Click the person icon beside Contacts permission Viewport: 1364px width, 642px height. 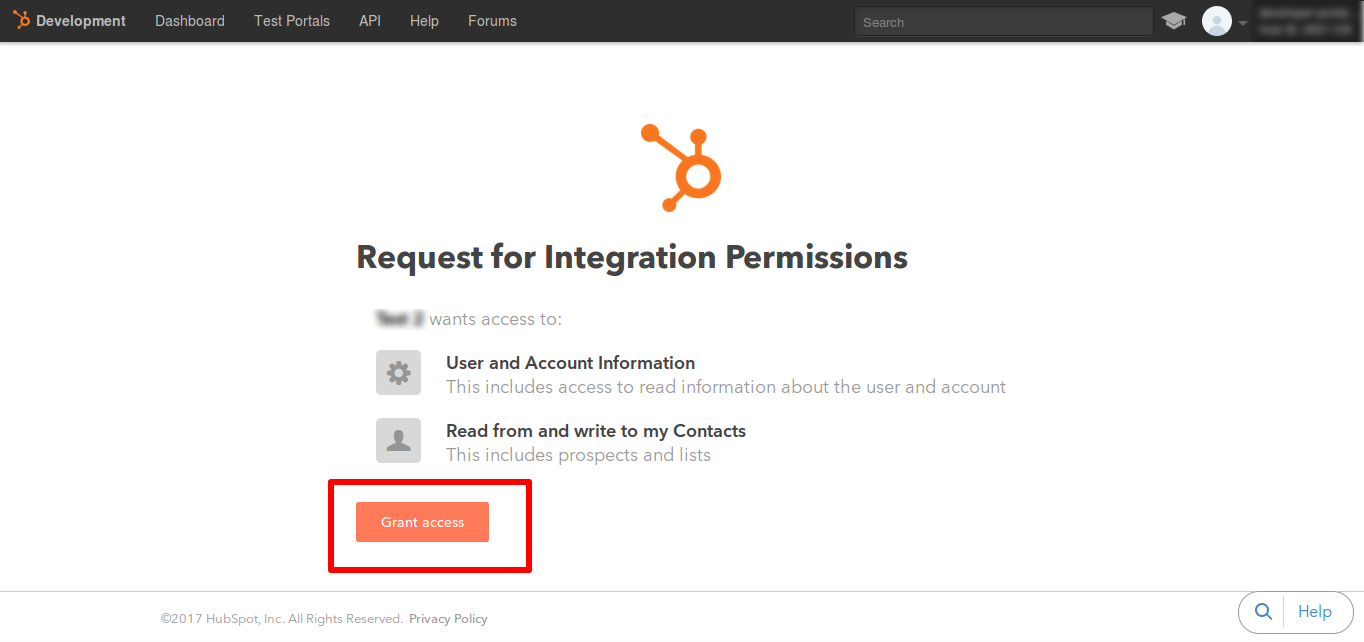398,441
